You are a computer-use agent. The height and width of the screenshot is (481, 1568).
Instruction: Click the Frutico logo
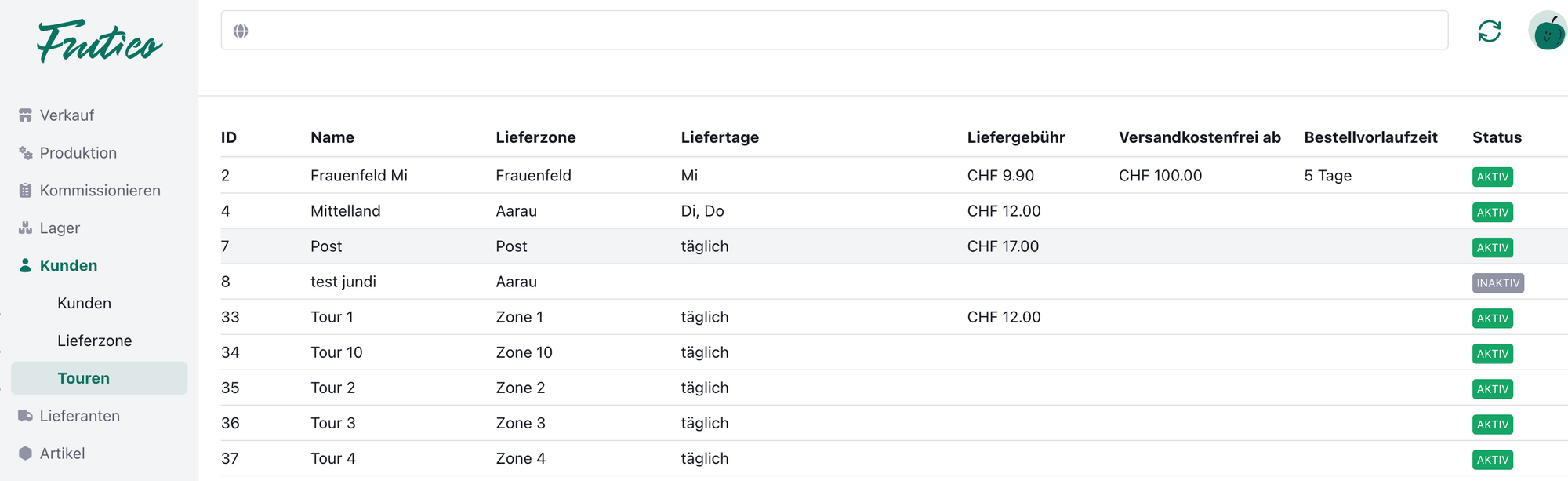100,42
